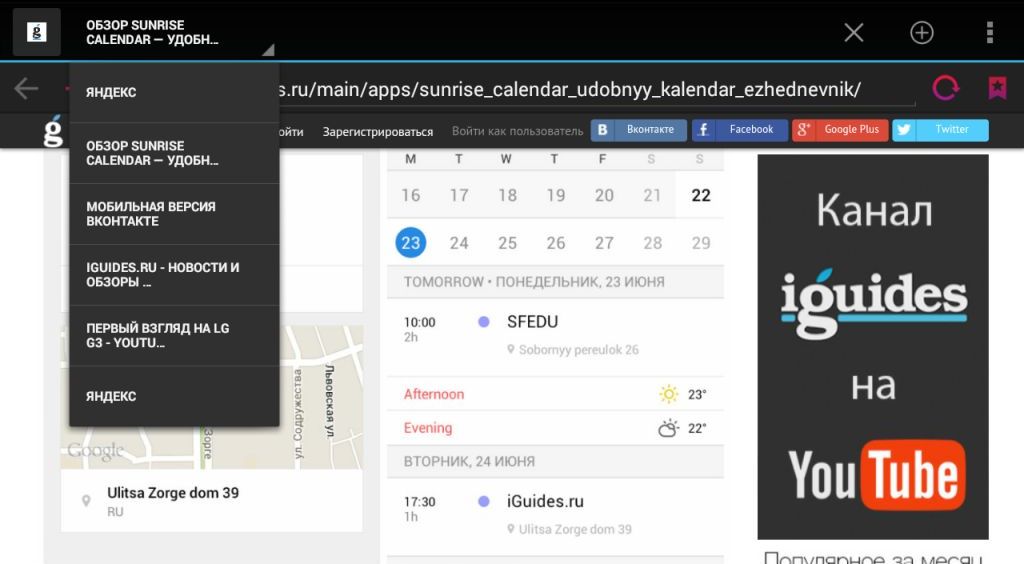Open the iGuides.ru calendar event
This screenshot has height=564, width=1024.
[555, 516]
